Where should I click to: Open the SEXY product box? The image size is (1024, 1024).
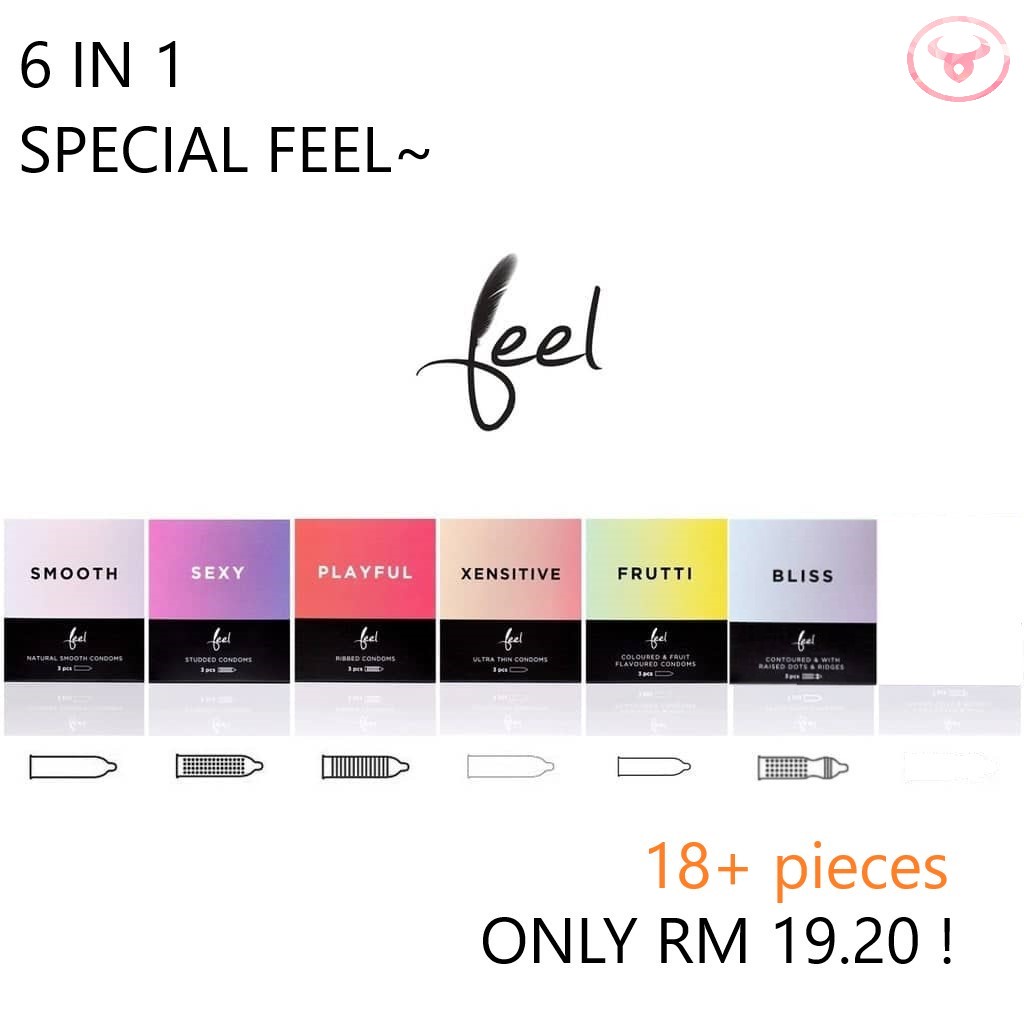(x=219, y=601)
